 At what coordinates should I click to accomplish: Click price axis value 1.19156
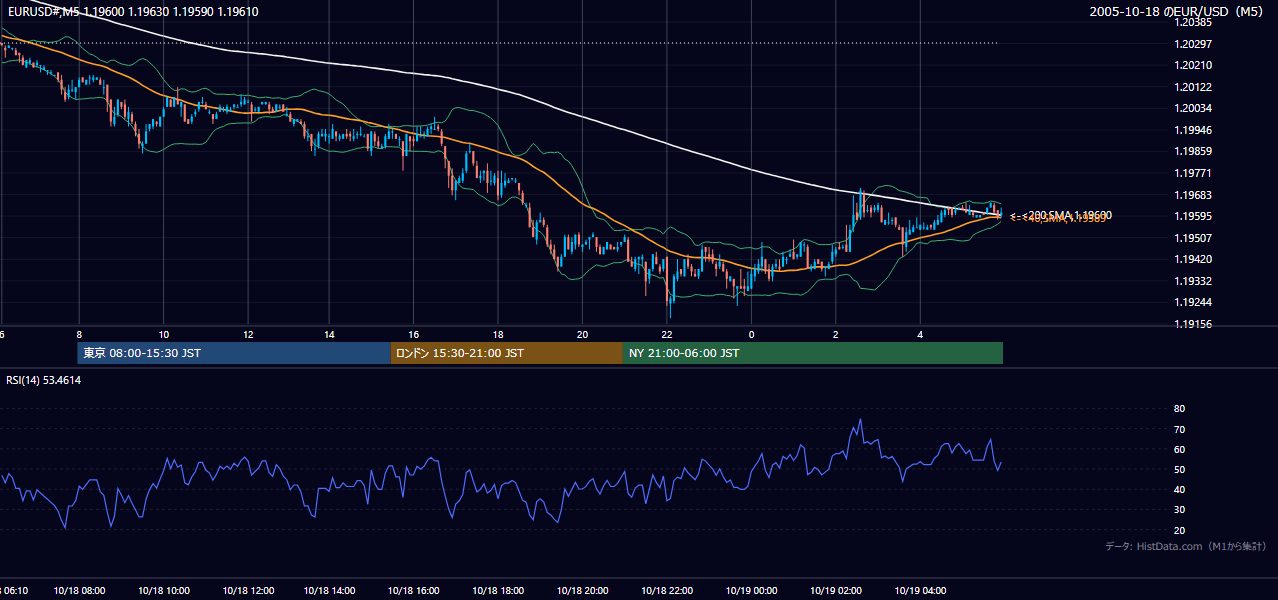(x=1193, y=324)
